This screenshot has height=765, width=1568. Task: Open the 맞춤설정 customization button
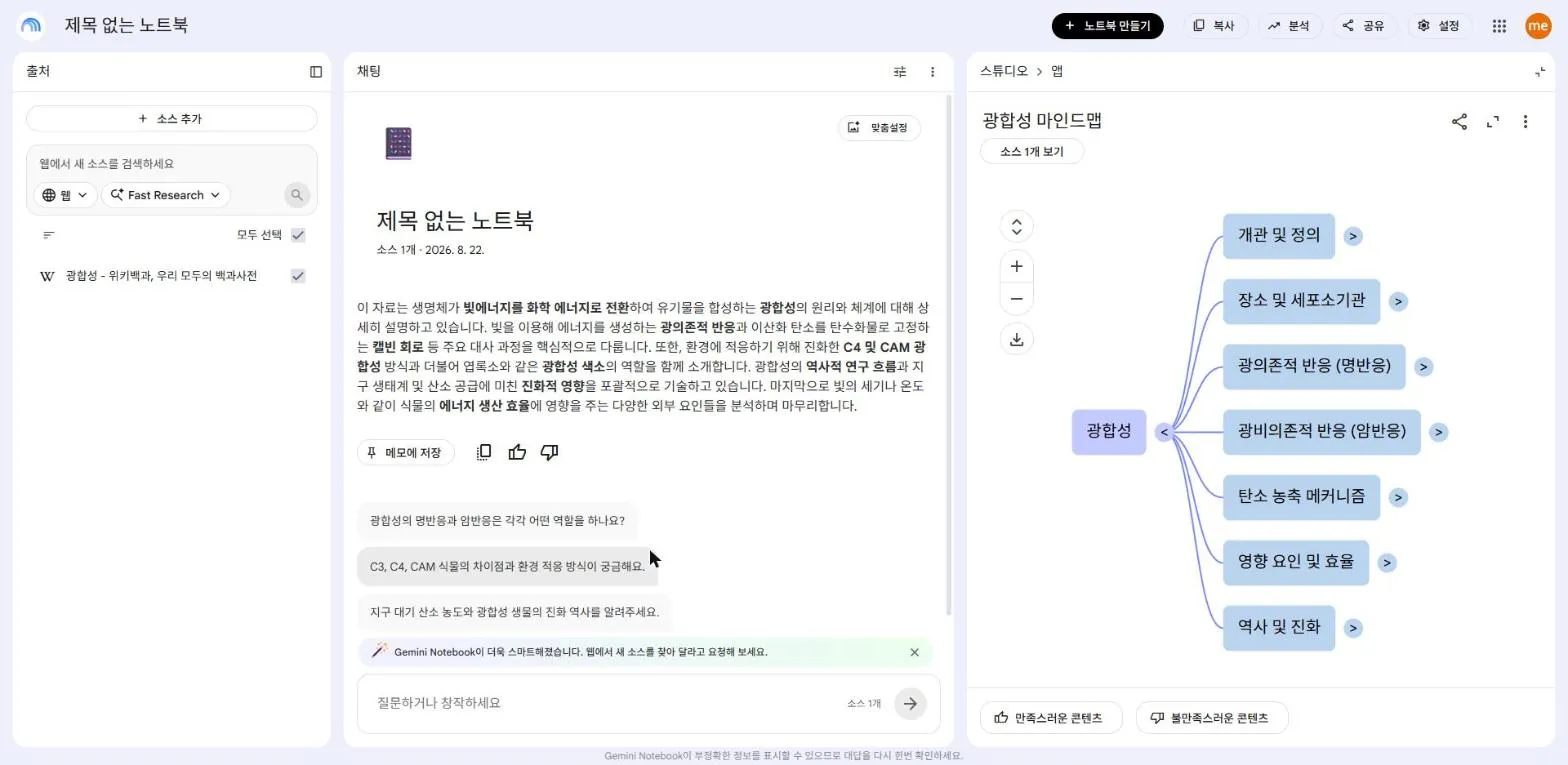879,127
